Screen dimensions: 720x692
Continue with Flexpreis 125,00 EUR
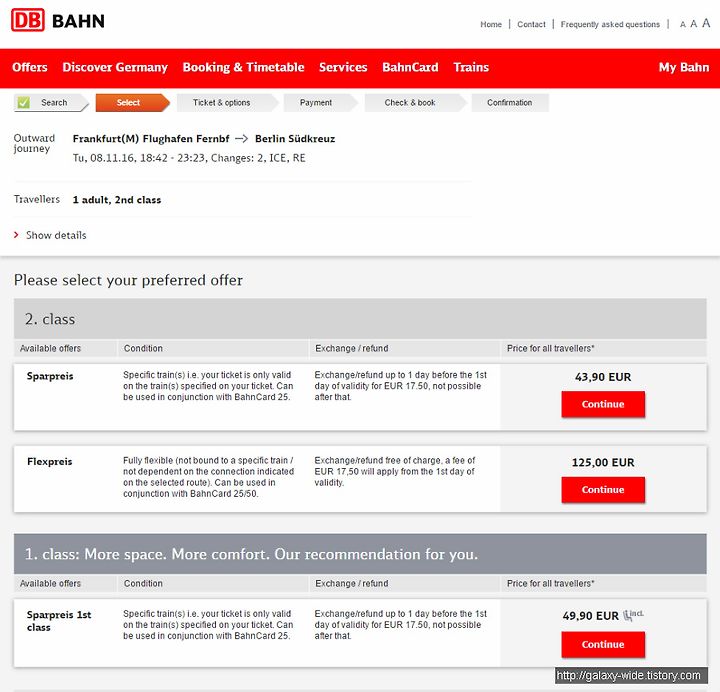tap(603, 490)
